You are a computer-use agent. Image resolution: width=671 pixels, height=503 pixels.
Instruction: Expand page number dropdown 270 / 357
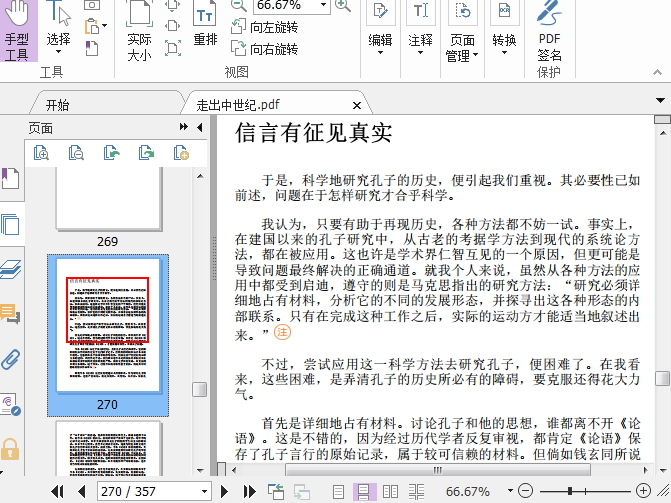[x=204, y=491]
